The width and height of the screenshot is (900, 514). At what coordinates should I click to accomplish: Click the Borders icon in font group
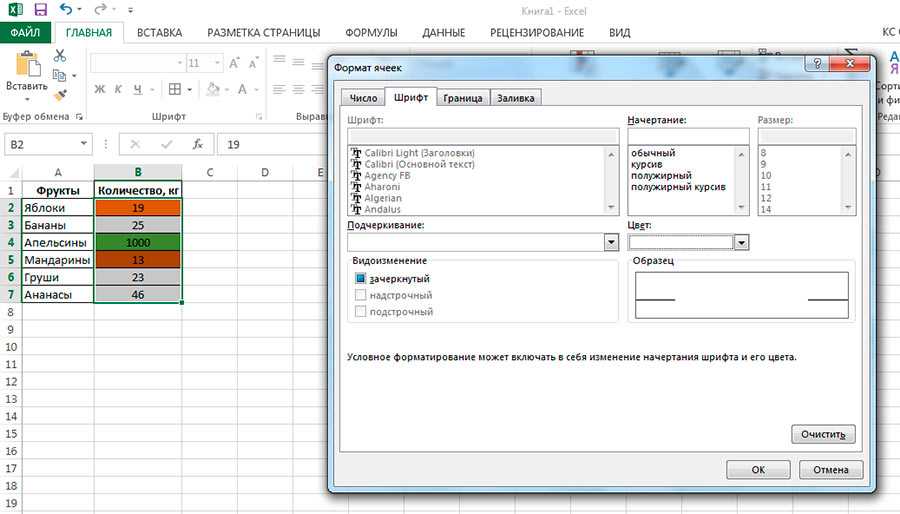pyautogui.click(x=174, y=89)
